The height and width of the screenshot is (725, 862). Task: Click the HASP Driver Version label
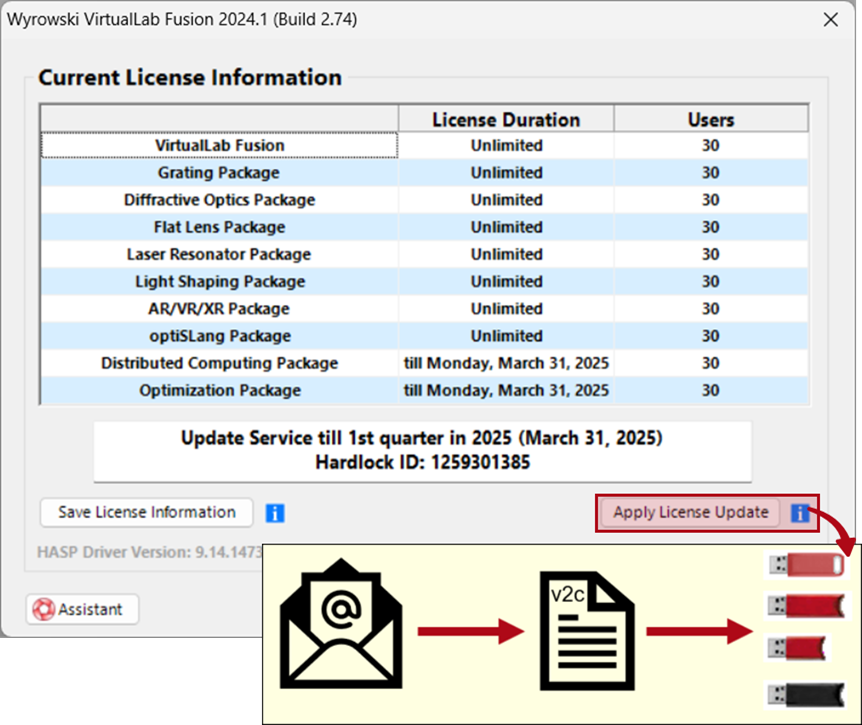coord(150,552)
